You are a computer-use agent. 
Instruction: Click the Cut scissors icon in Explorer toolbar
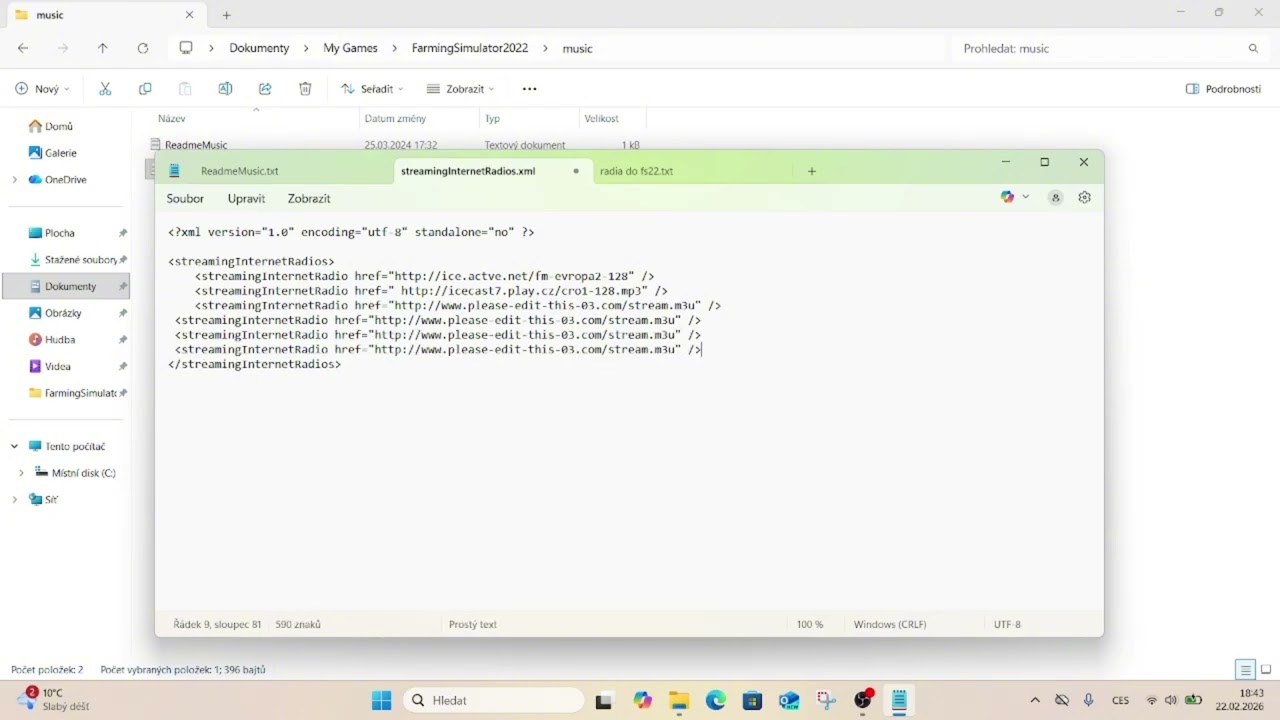[x=105, y=89]
